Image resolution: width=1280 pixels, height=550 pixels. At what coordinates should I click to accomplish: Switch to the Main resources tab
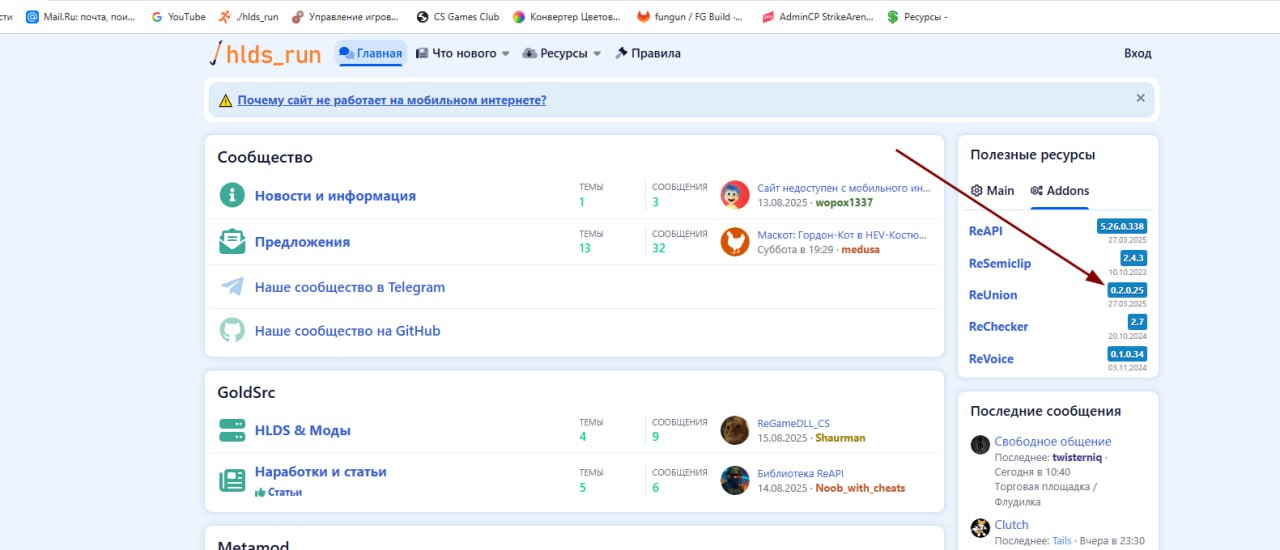(x=992, y=191)
